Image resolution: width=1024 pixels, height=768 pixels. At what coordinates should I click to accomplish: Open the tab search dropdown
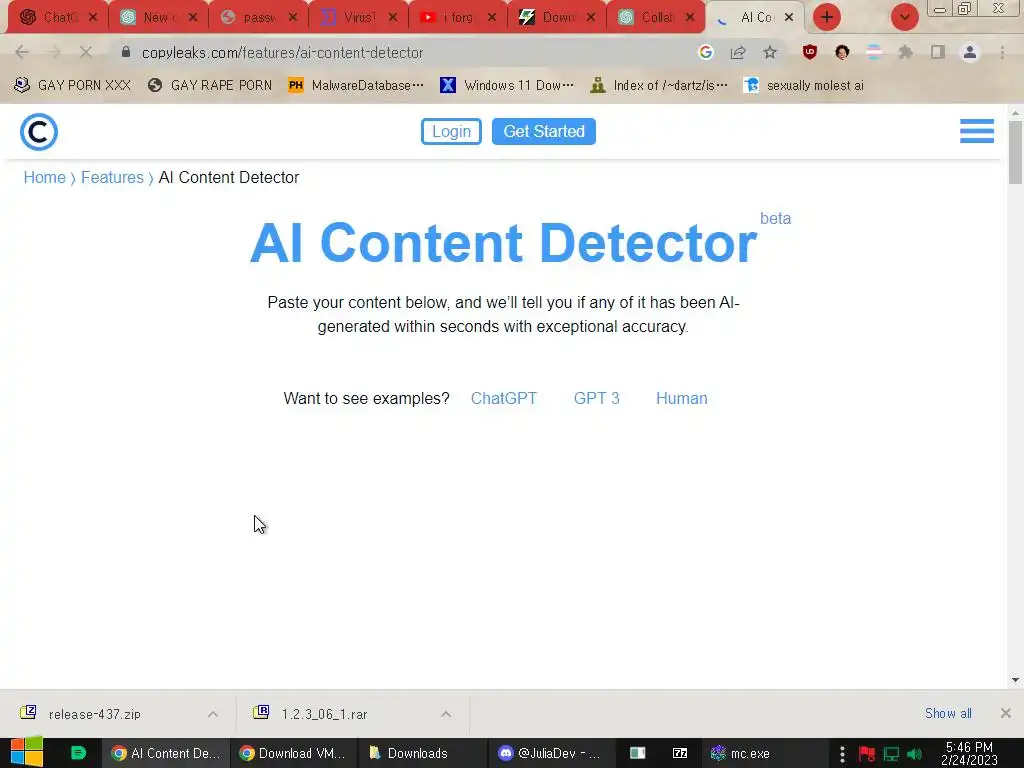click(x=904, y=17)
